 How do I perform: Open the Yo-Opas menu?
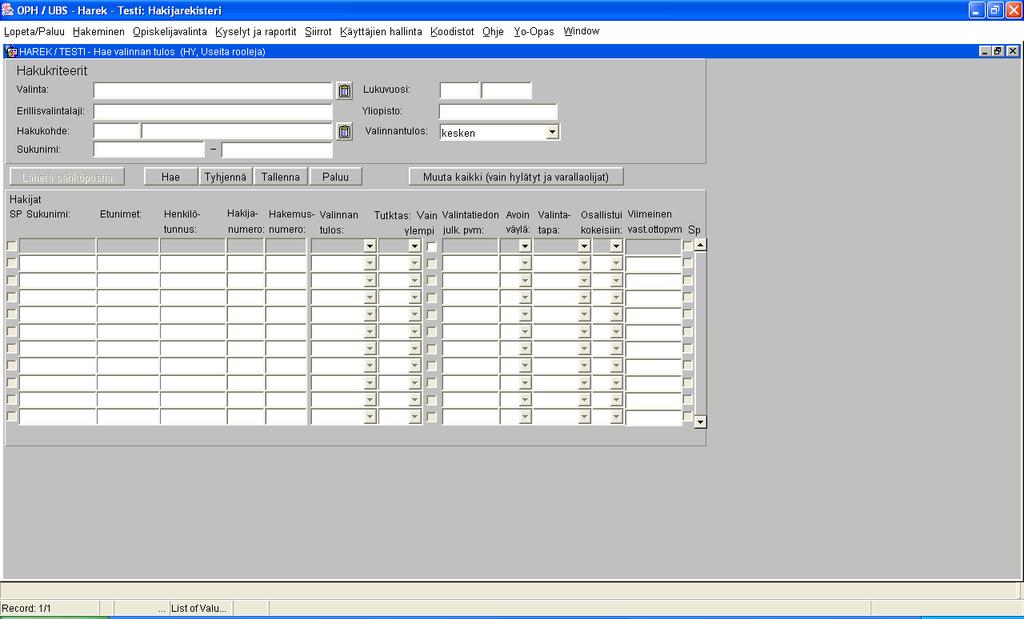coord(534,31)
